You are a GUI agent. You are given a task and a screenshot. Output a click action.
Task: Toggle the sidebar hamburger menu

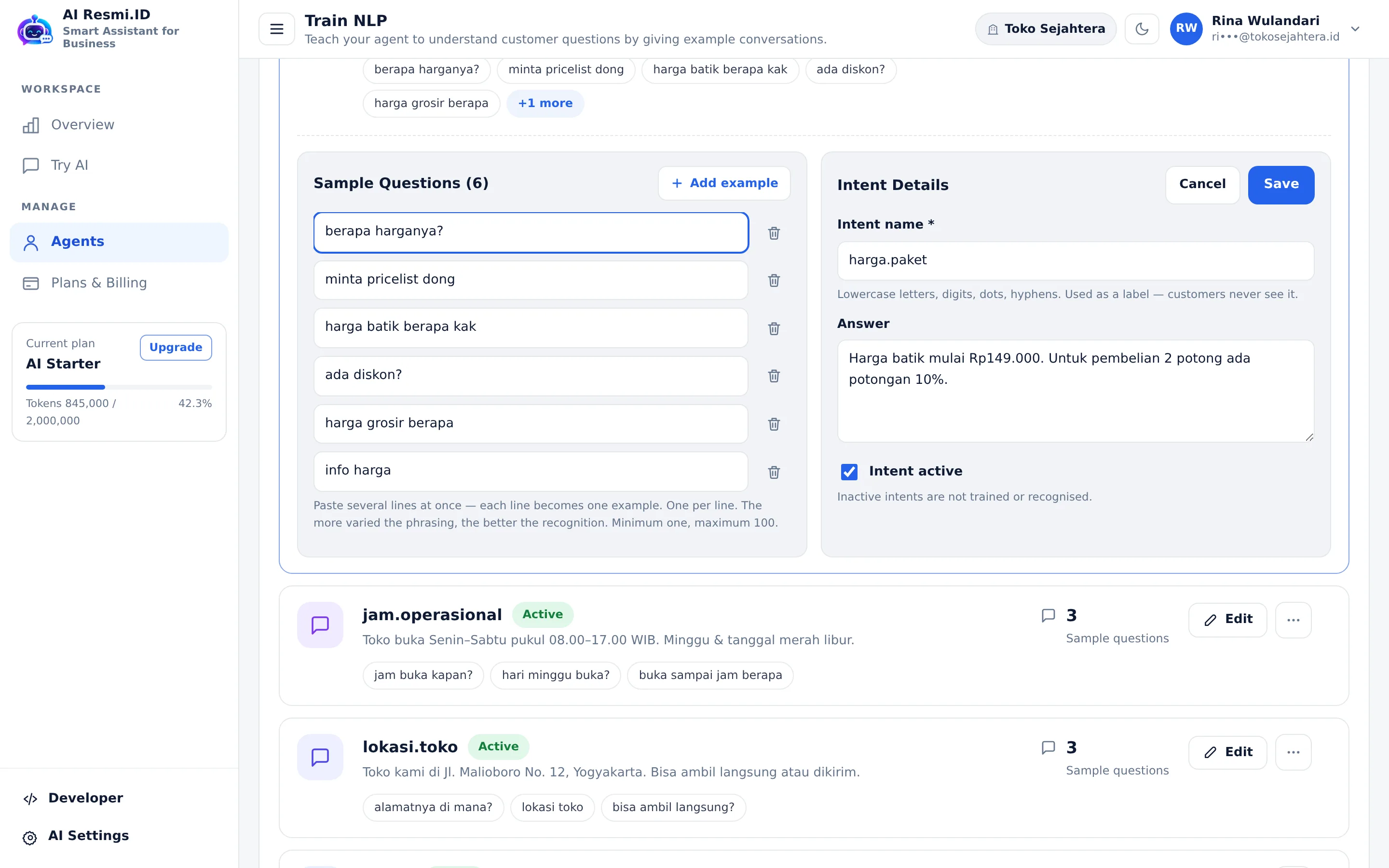point(277,29)
